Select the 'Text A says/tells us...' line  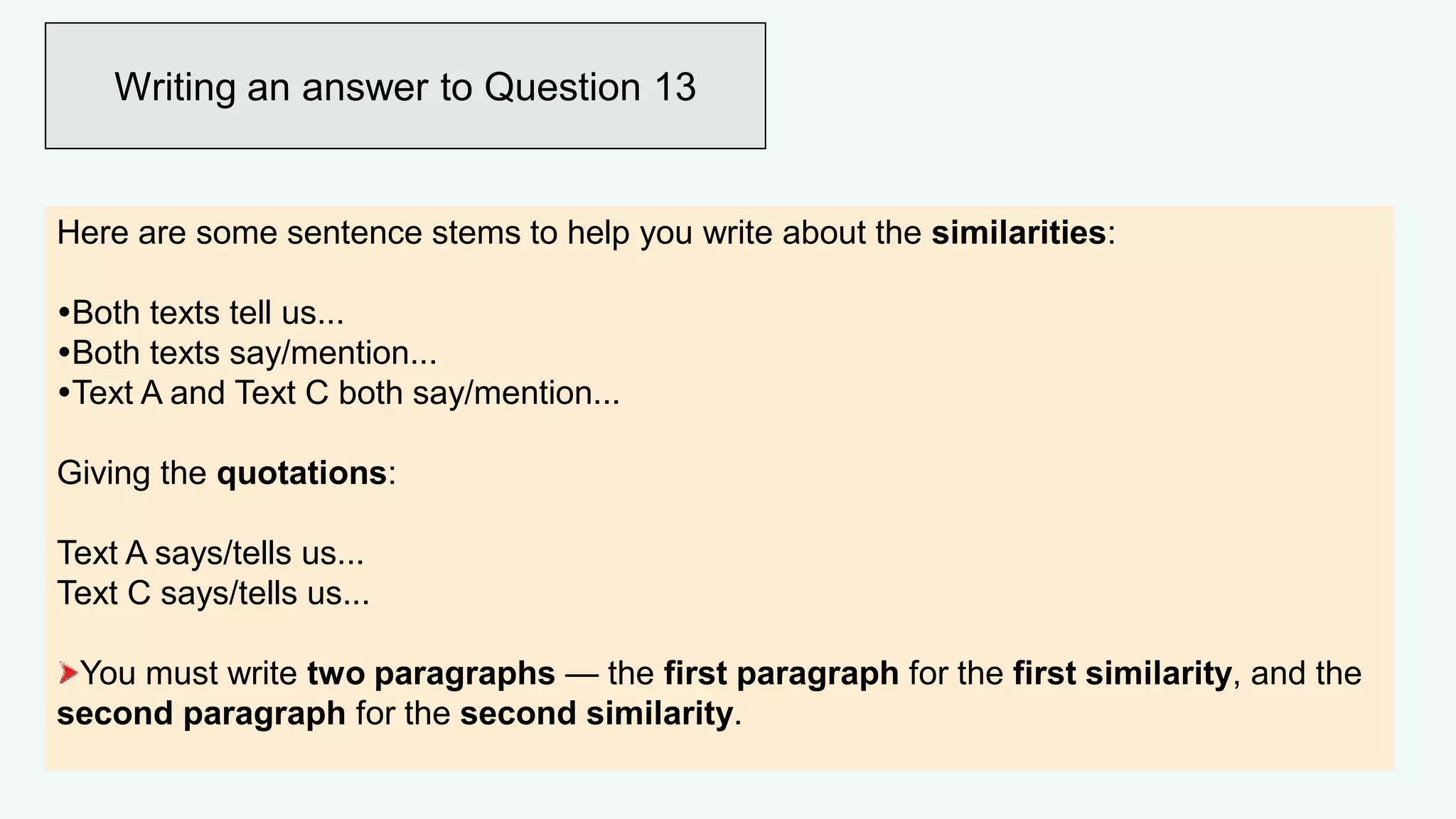pyautogui.click(x=210, y=553)
